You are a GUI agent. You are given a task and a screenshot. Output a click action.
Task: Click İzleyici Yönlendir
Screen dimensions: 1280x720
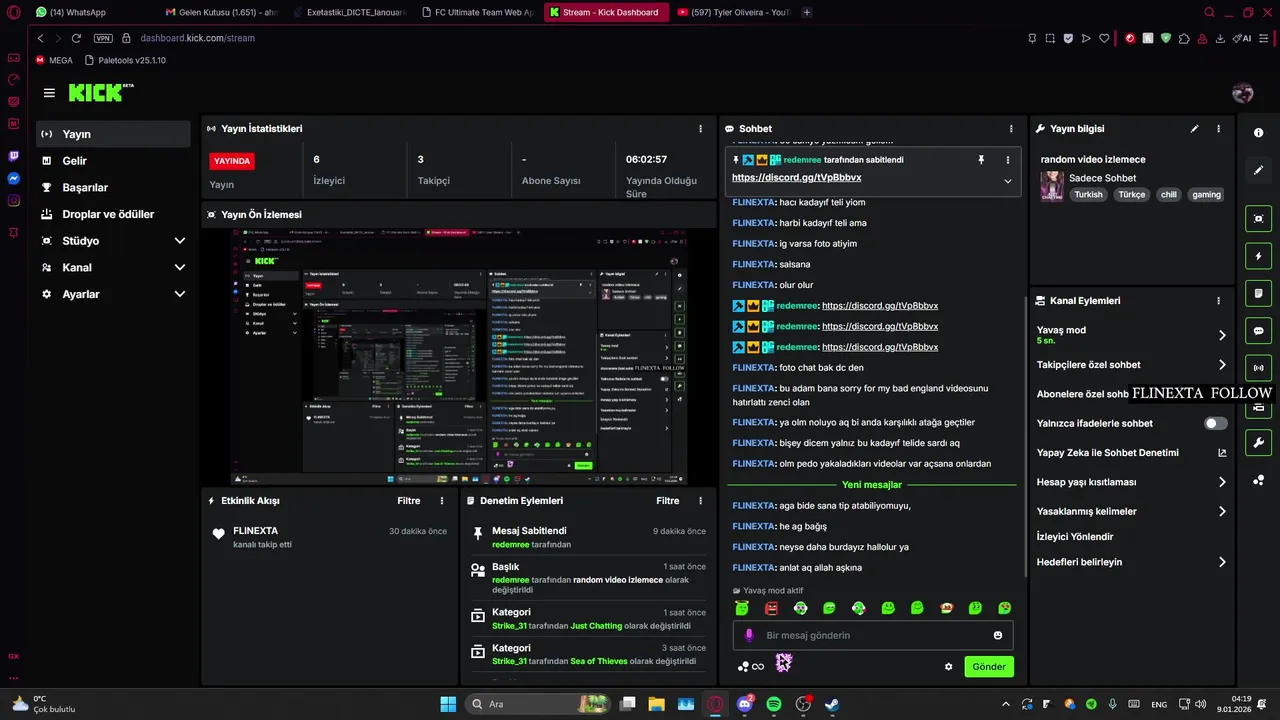[1075, 537]
